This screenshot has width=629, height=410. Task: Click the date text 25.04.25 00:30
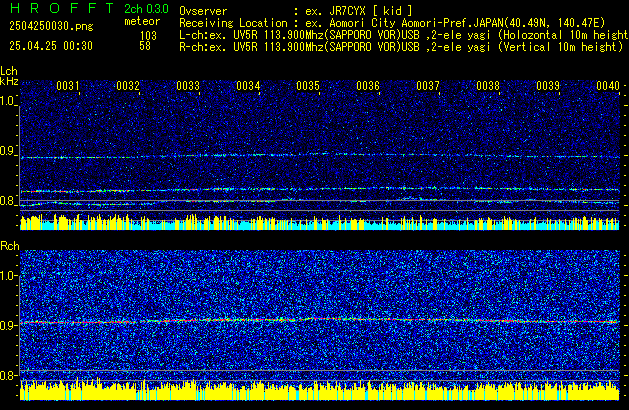(x=51, y=46)
